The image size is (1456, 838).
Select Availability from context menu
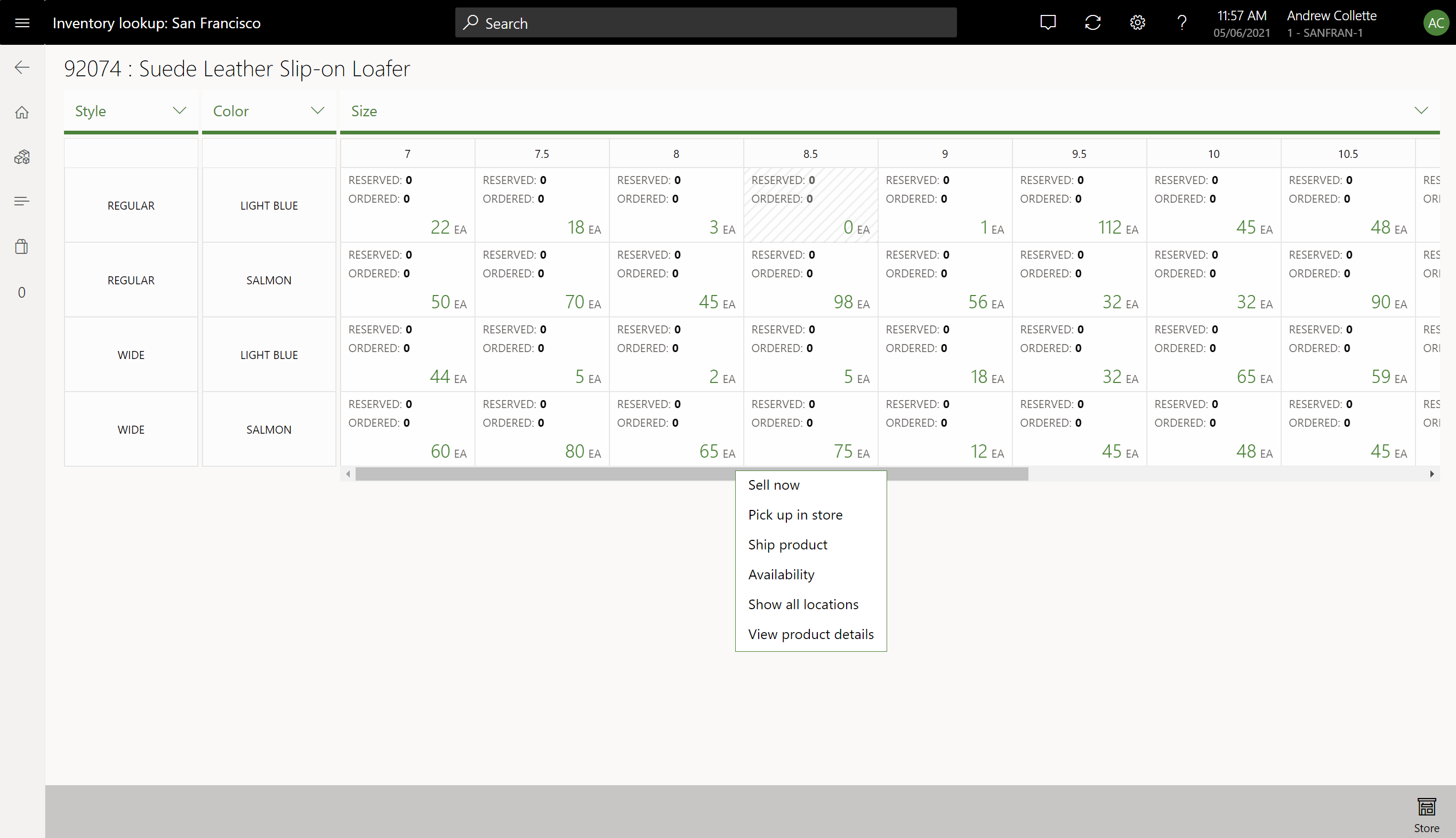click(781, 574)
